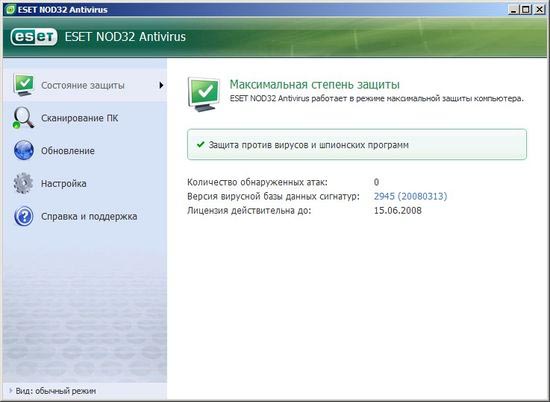Expand the Вид: обычный режим arrow
Image resolution: width=550 pixels, height=402 pixels.
11,390
